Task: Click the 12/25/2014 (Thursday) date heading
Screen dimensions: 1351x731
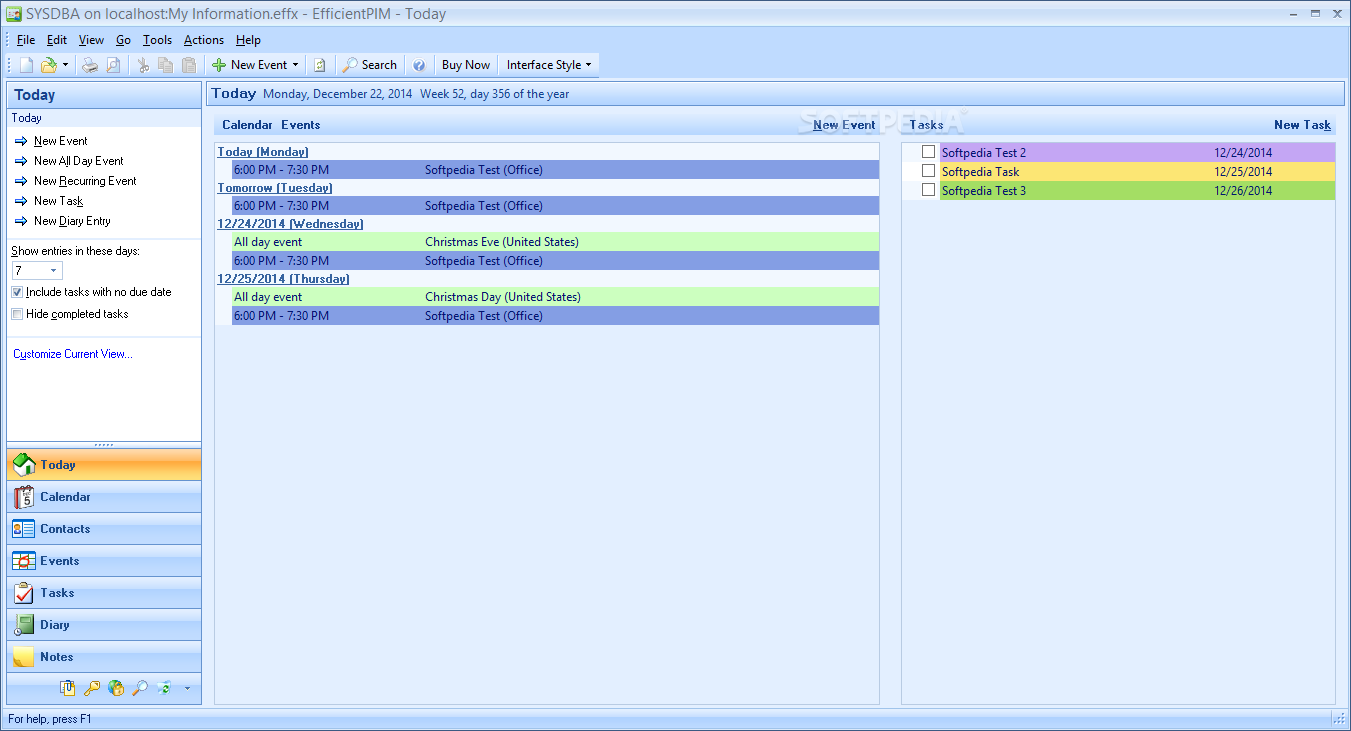Action: point(284,279)
